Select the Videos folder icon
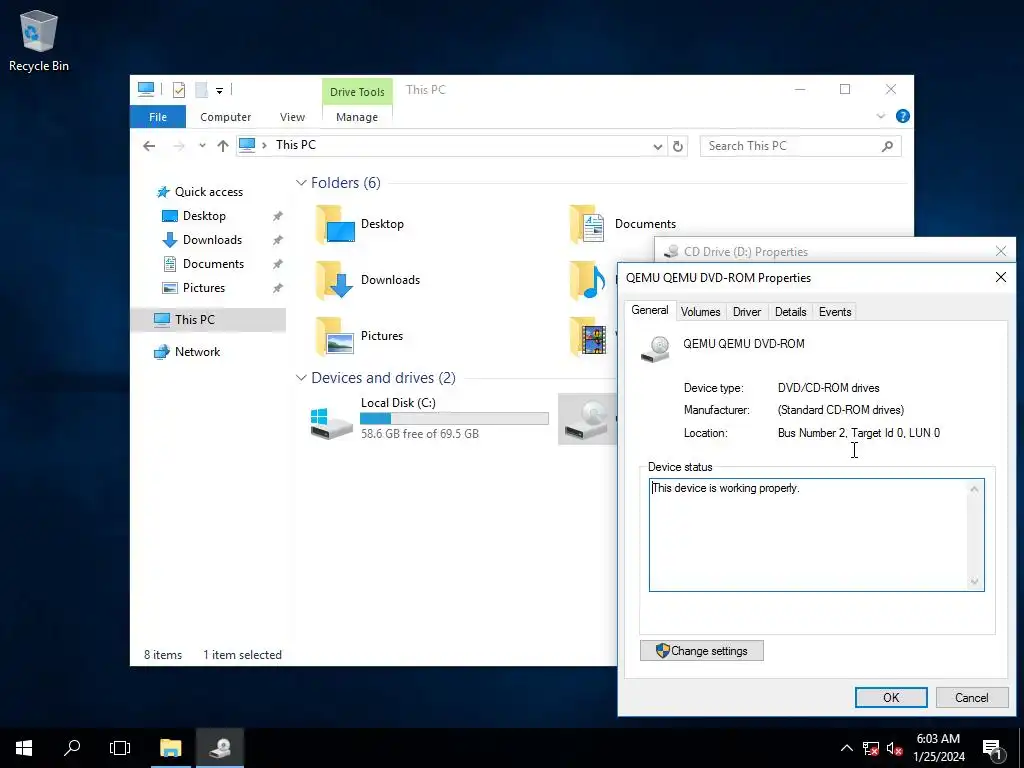This screenshot has width=1024, height=768. (588, 336)
